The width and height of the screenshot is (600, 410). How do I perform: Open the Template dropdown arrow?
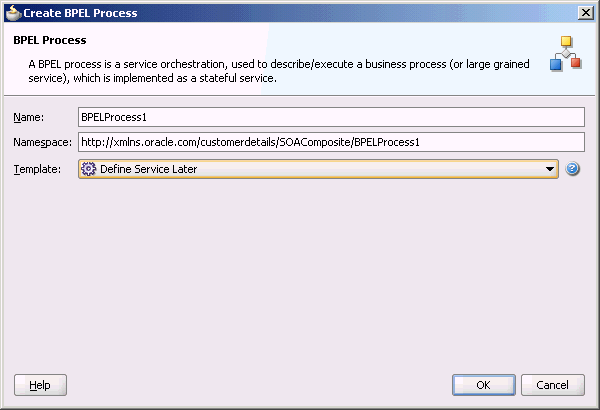point(550,169)
